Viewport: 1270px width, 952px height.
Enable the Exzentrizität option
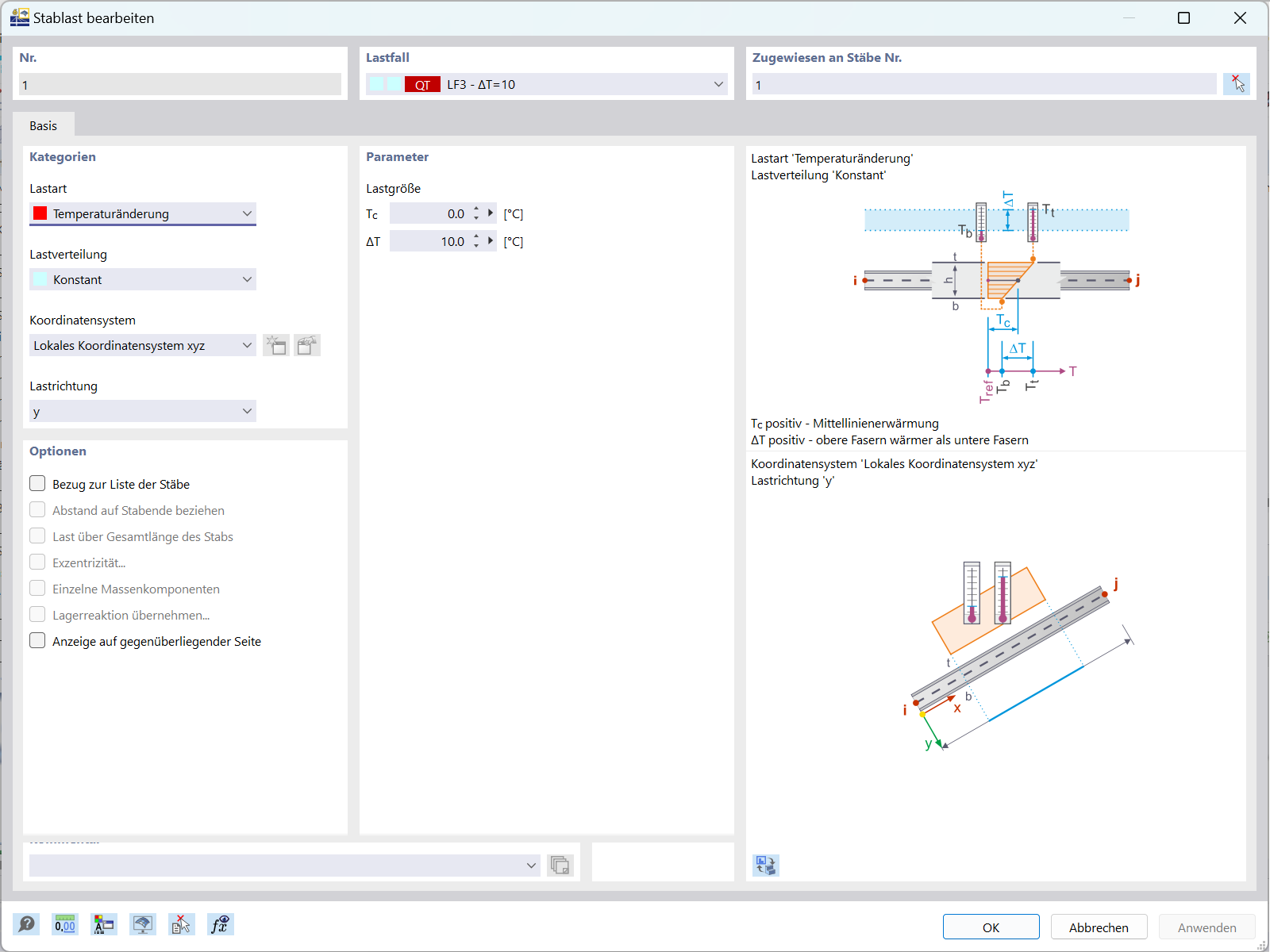pyautogui.click(x=37, y=562)
